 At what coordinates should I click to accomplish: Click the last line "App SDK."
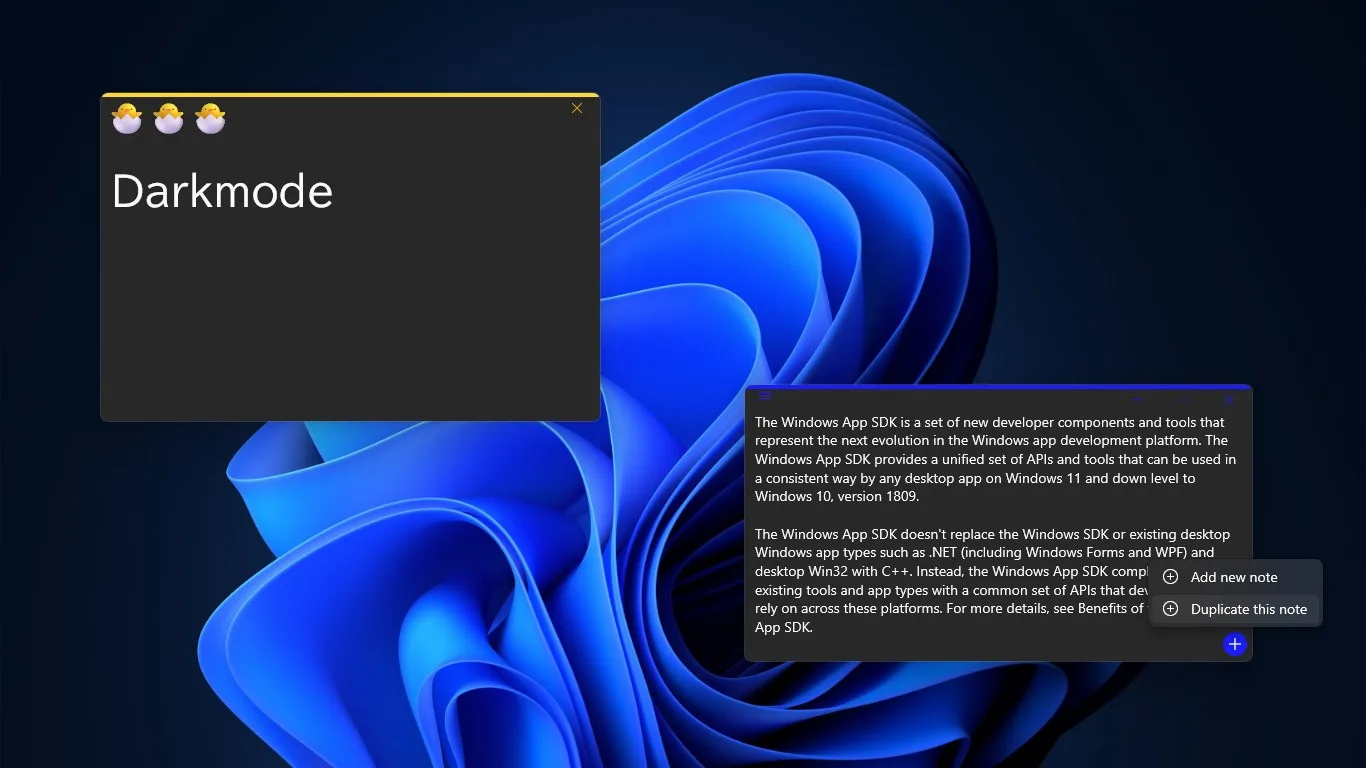point(784,628)
